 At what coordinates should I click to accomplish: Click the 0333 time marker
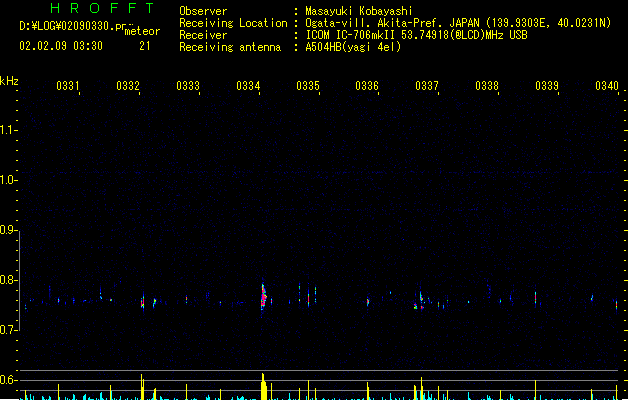(x=188, y=85)
